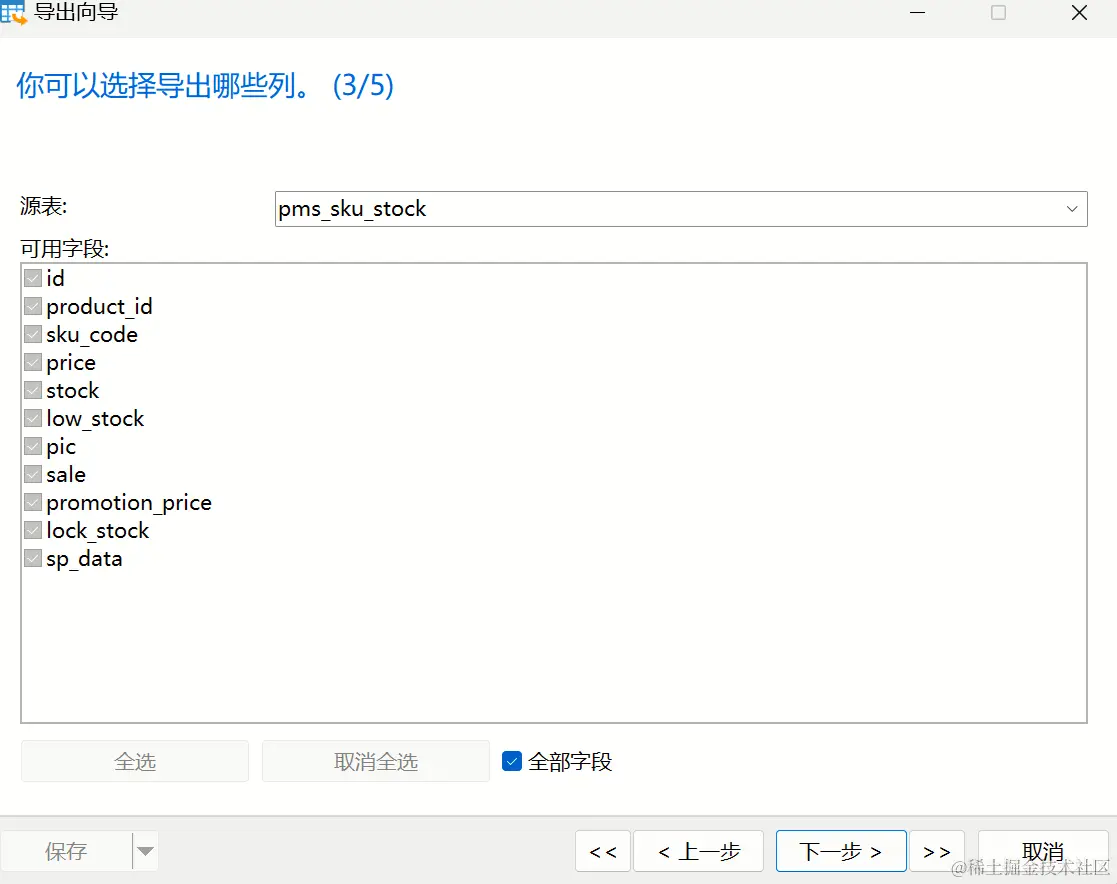
Task: Expand the 保存 button dropdown arrow
Action: pos(145,851)
